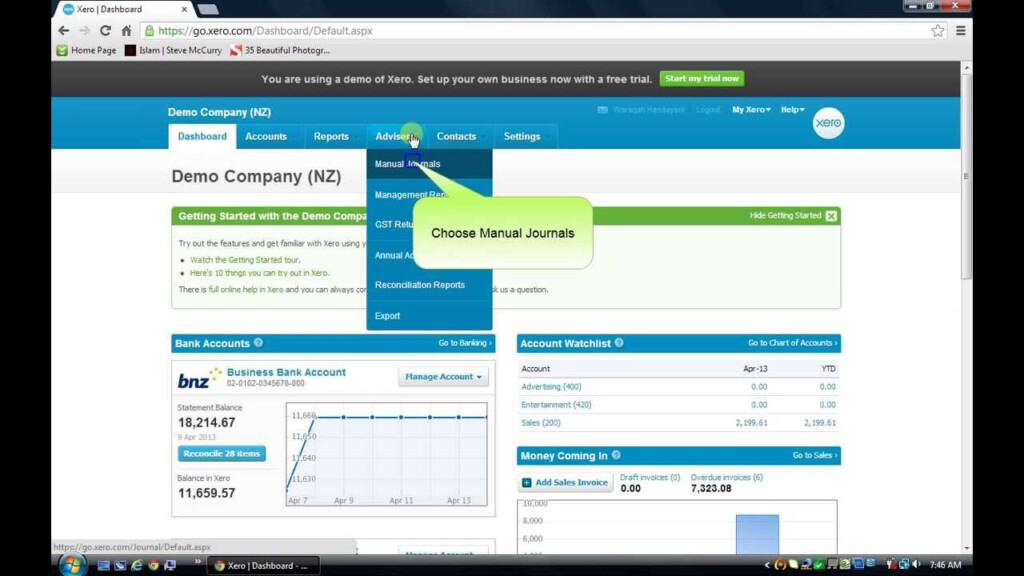This screenshot has height=576, width=1024.
Task: Click Reconcile 28 items button
Action: 221,453
